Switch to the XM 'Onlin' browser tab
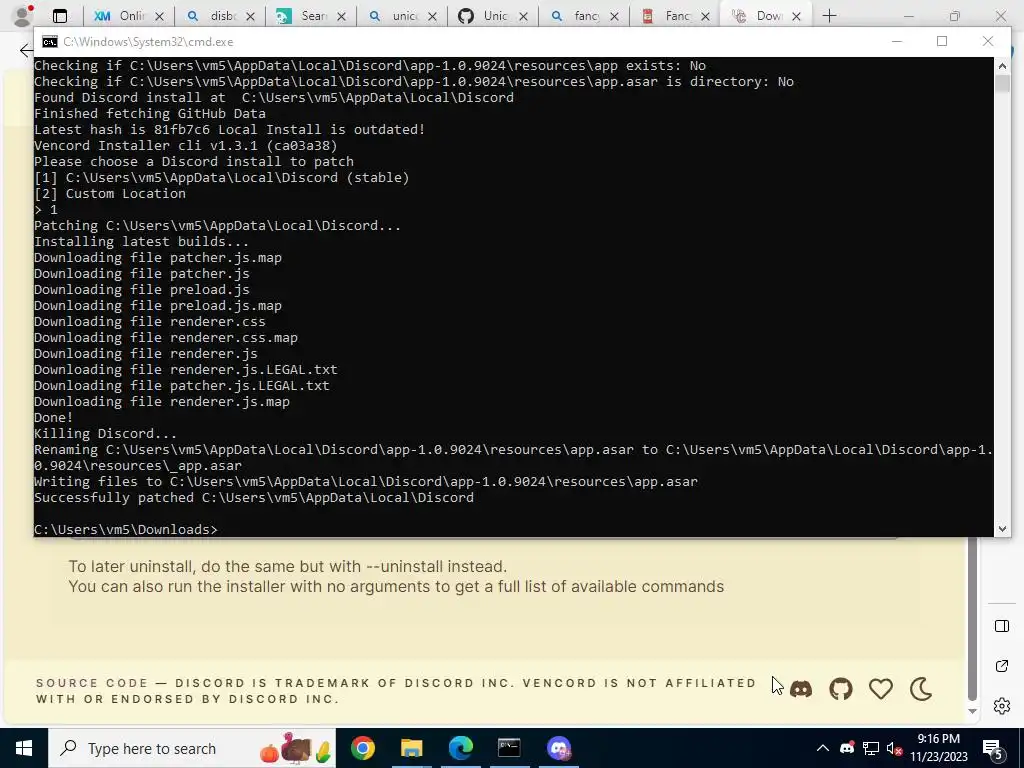The width and height of the screenshot is (1024, 768). coord(129,16)
